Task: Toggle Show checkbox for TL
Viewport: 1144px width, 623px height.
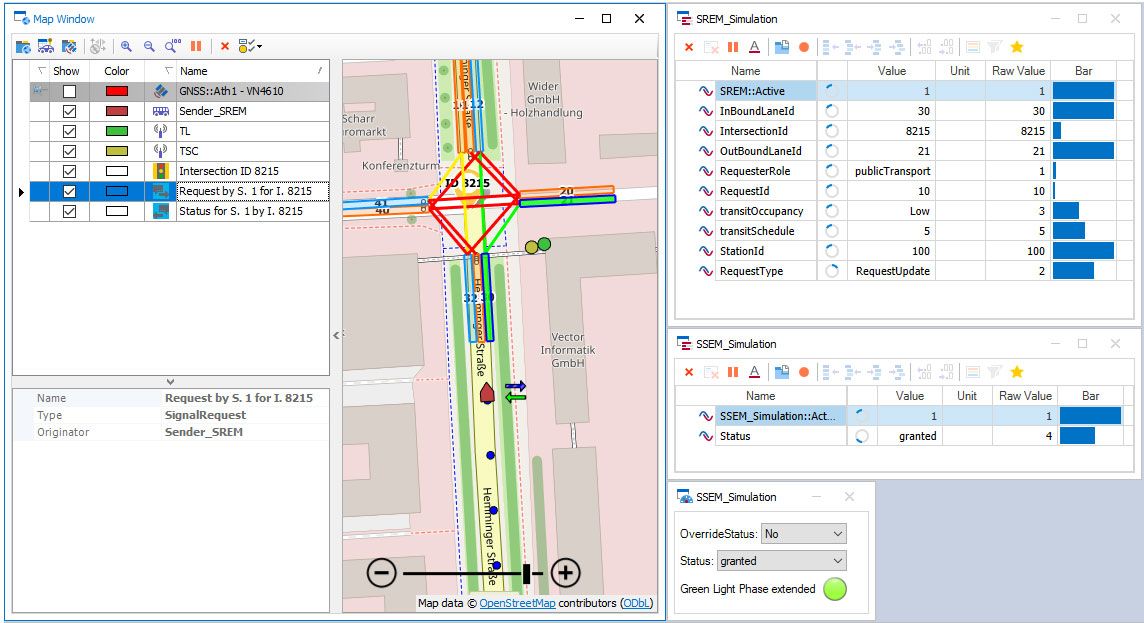Action: [x=69, y=131]
